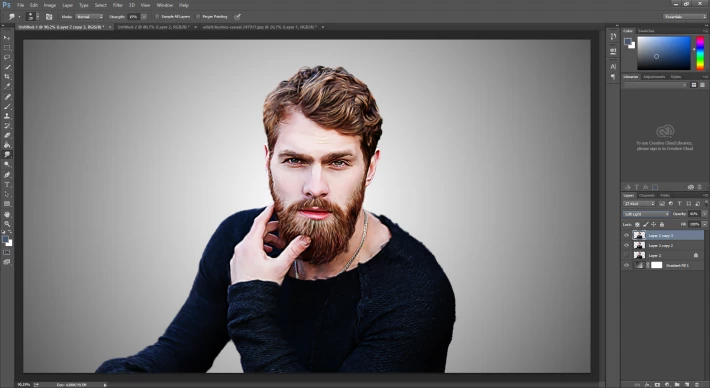710x388 pixels.
Task: Click the Strength value field
Action: (x=134, y=17)
